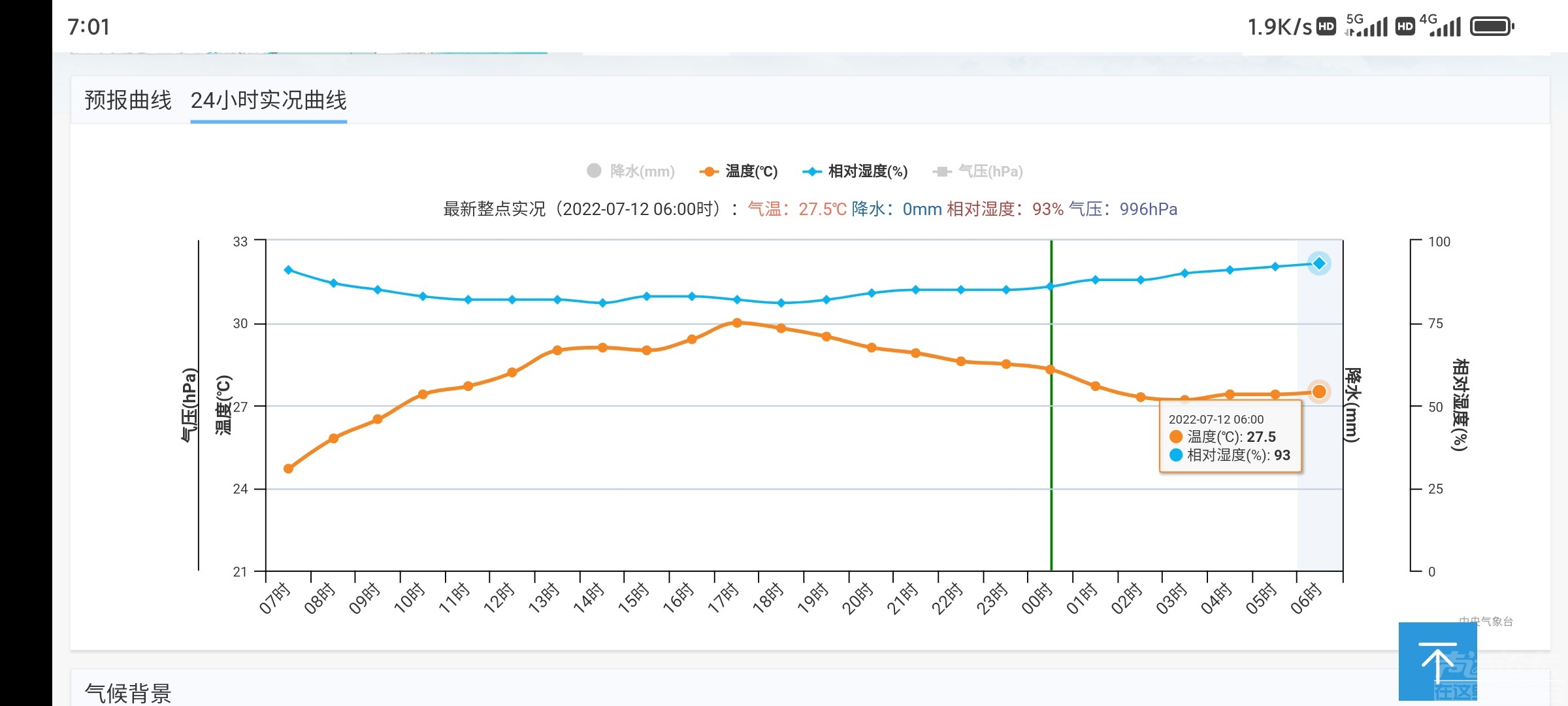Click the temperature point at 07时
This screenshot has height=706, width=1568.
(x=288, y=469)
